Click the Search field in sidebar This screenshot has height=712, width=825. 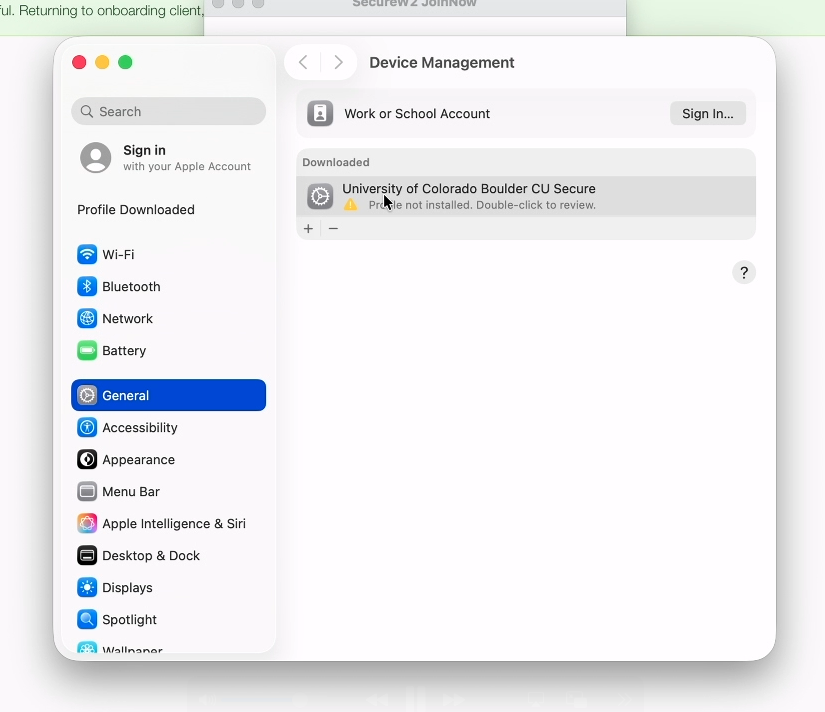168,112
